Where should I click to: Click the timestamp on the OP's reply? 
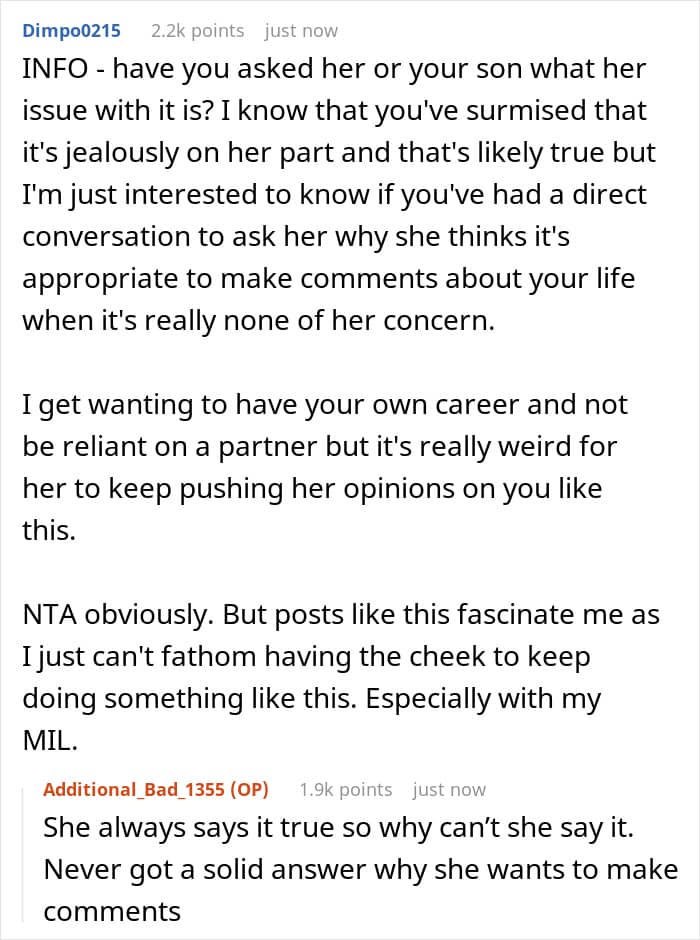(x=449, y=789)
